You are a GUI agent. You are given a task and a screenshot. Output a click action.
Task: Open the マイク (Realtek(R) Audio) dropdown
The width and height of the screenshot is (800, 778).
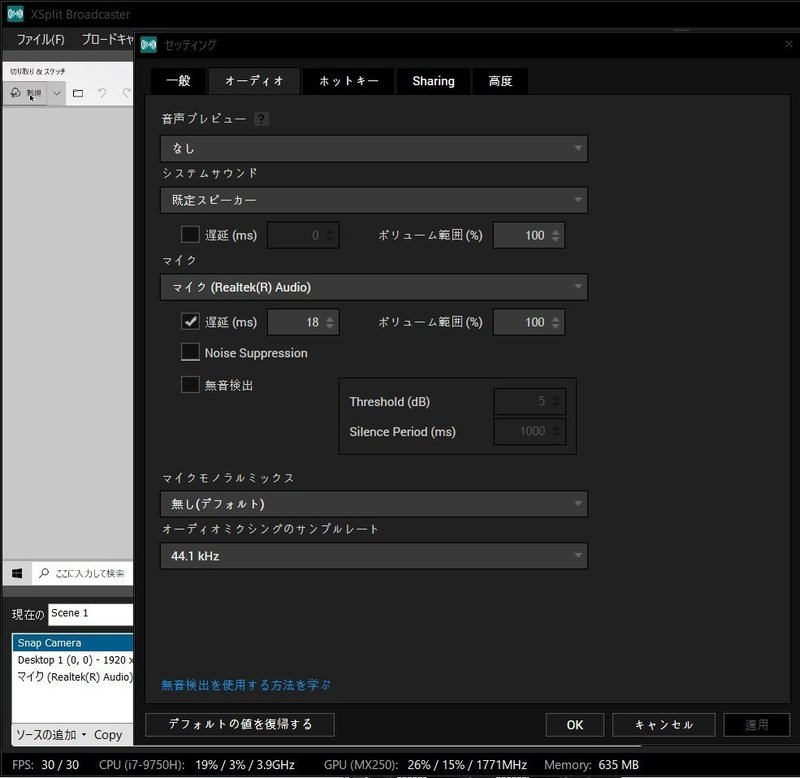point(373,287)
